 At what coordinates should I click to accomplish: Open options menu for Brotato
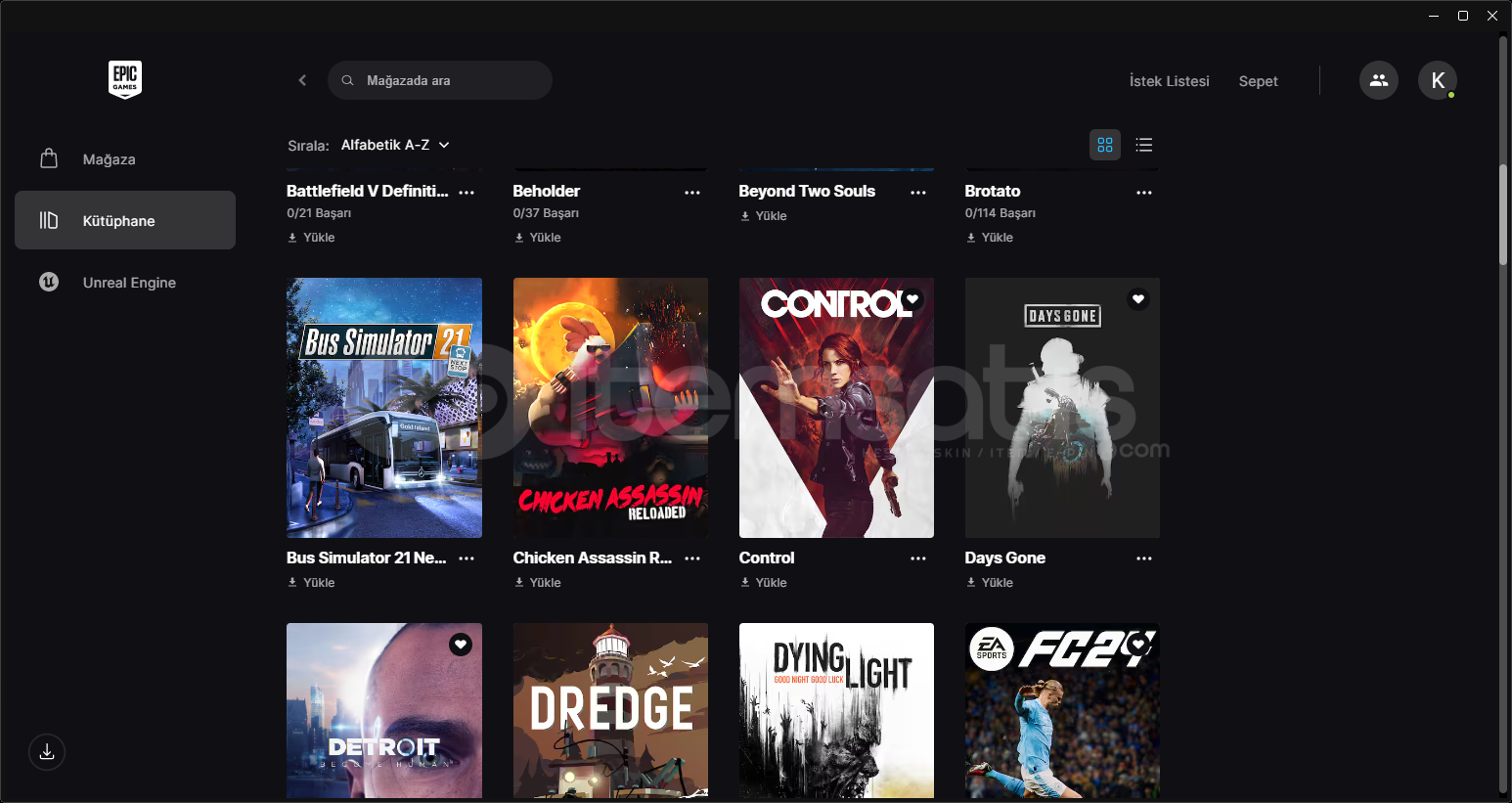[x=1144, y=193]
